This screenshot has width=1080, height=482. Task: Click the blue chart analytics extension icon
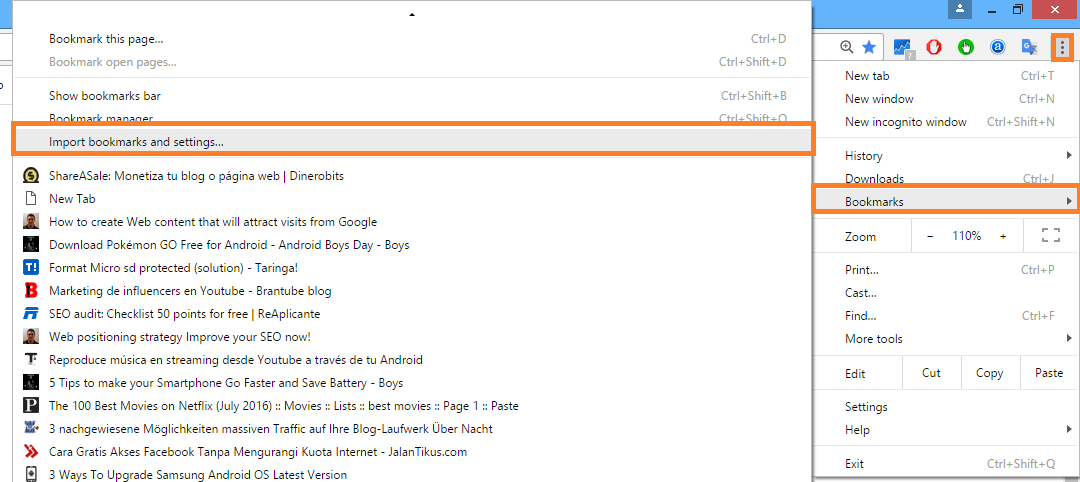902,47
